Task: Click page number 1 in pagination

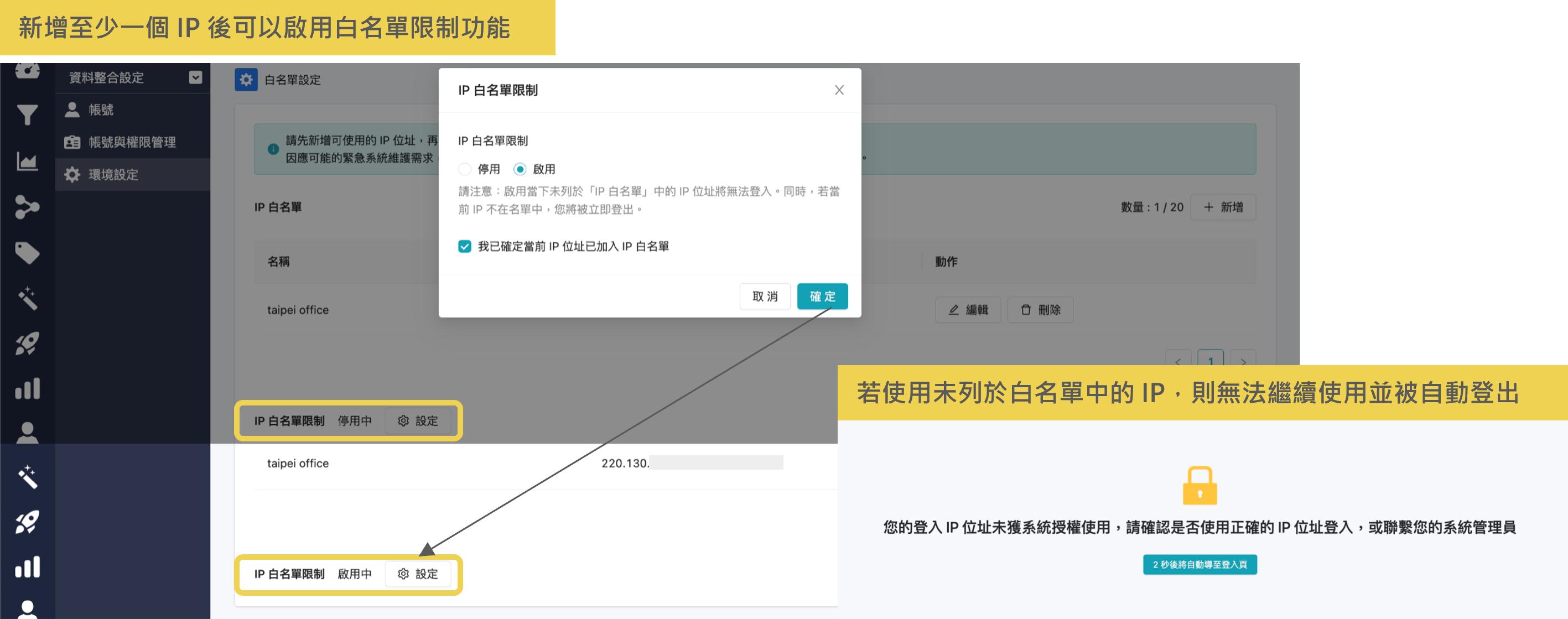Action: [x=1211, y=360]
